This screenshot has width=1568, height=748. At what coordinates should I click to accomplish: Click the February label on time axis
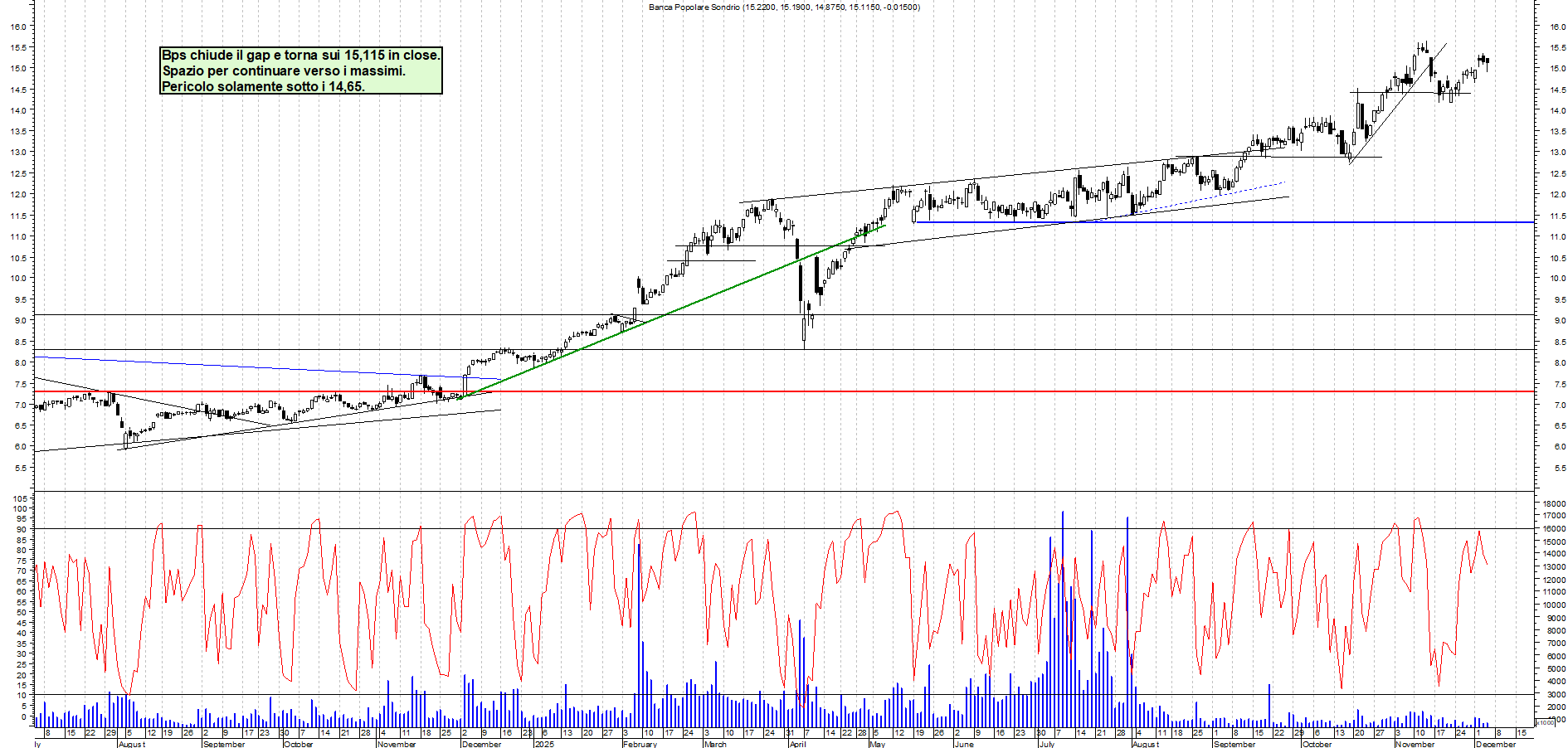click(640, 744)
